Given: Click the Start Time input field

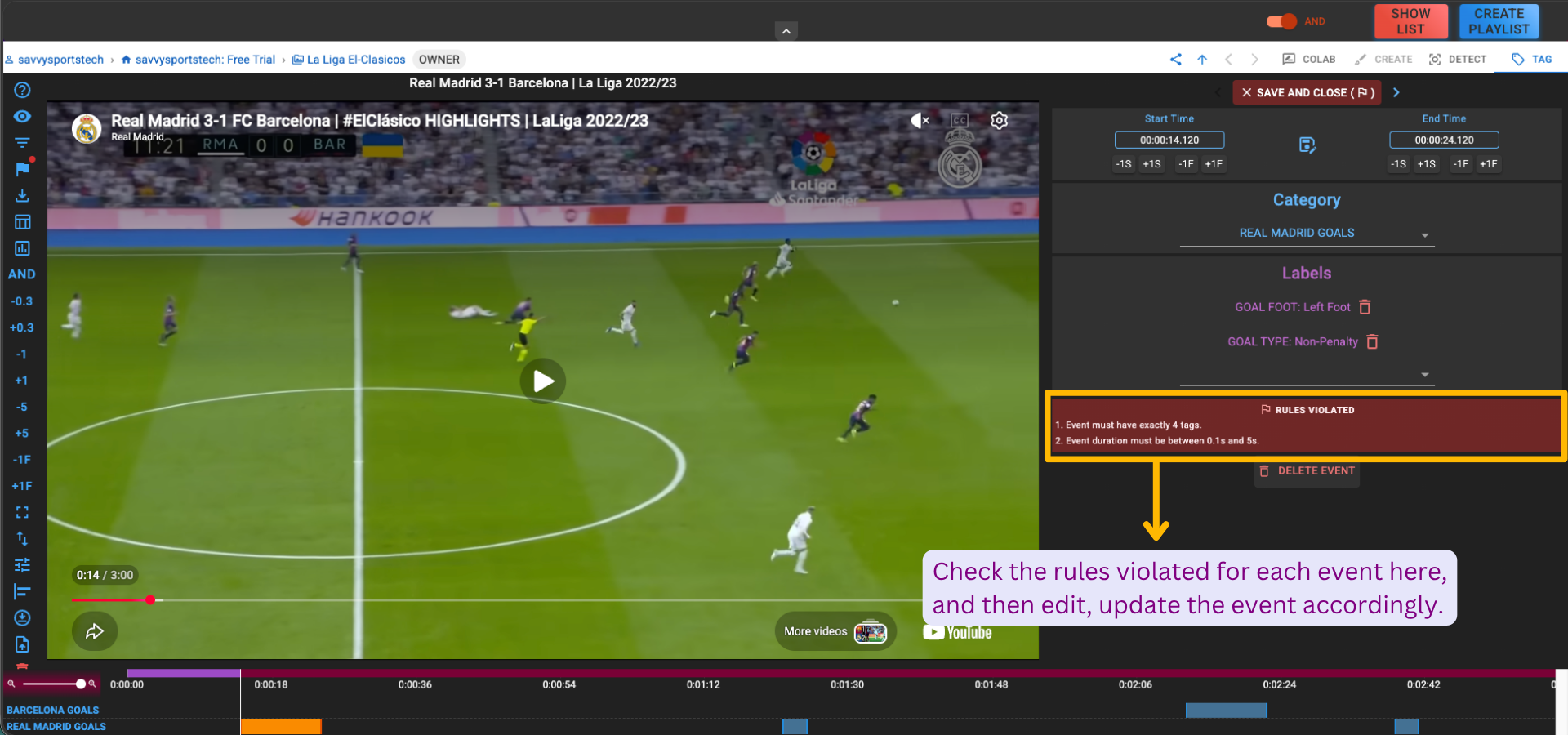Looking at the screenshot, I should [1169, 140].
